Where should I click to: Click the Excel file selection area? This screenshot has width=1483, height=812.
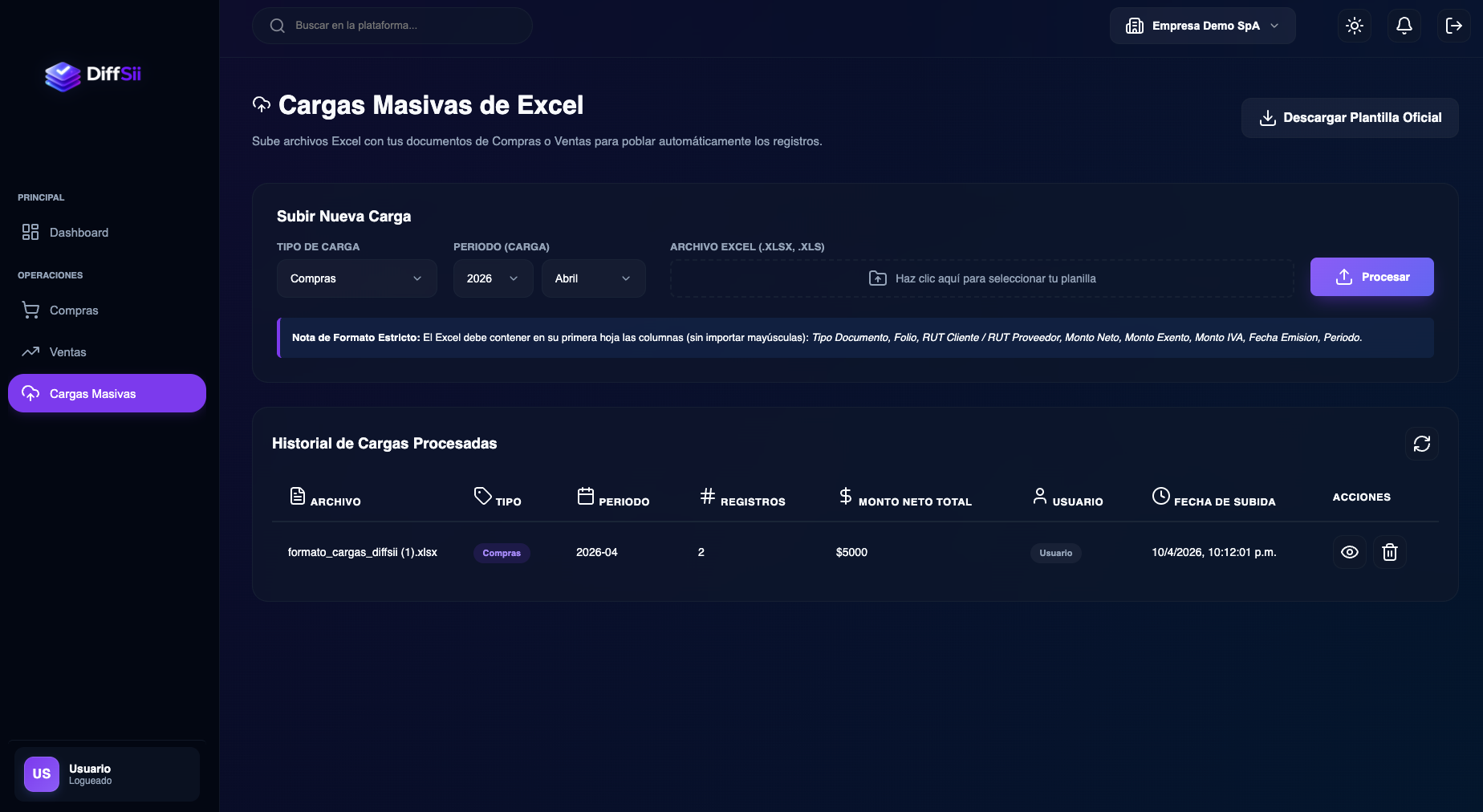click(981, 278)
